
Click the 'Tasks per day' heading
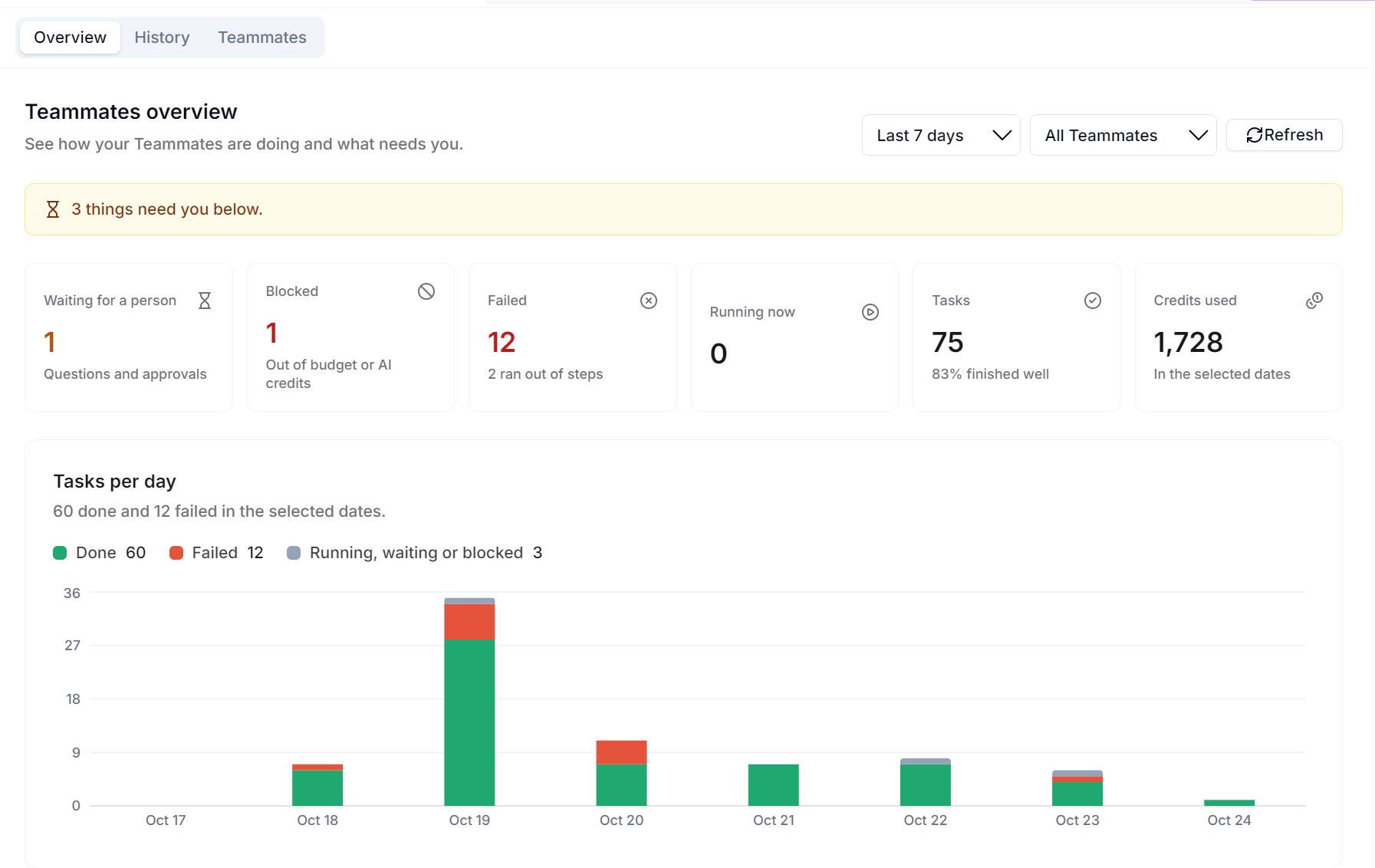(x=114, y=482)
